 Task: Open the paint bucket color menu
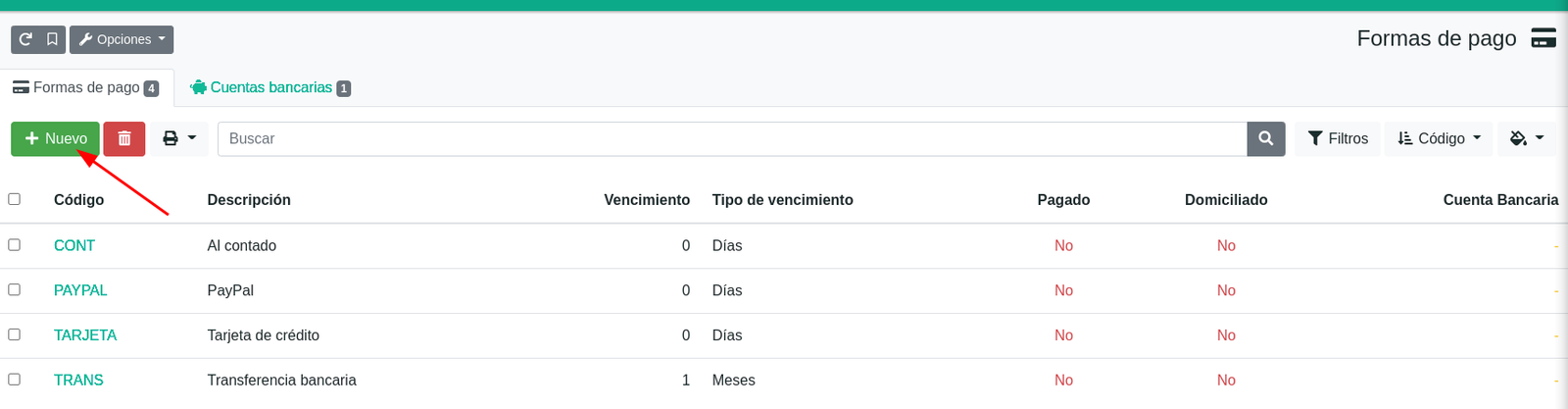point(1527,138)
